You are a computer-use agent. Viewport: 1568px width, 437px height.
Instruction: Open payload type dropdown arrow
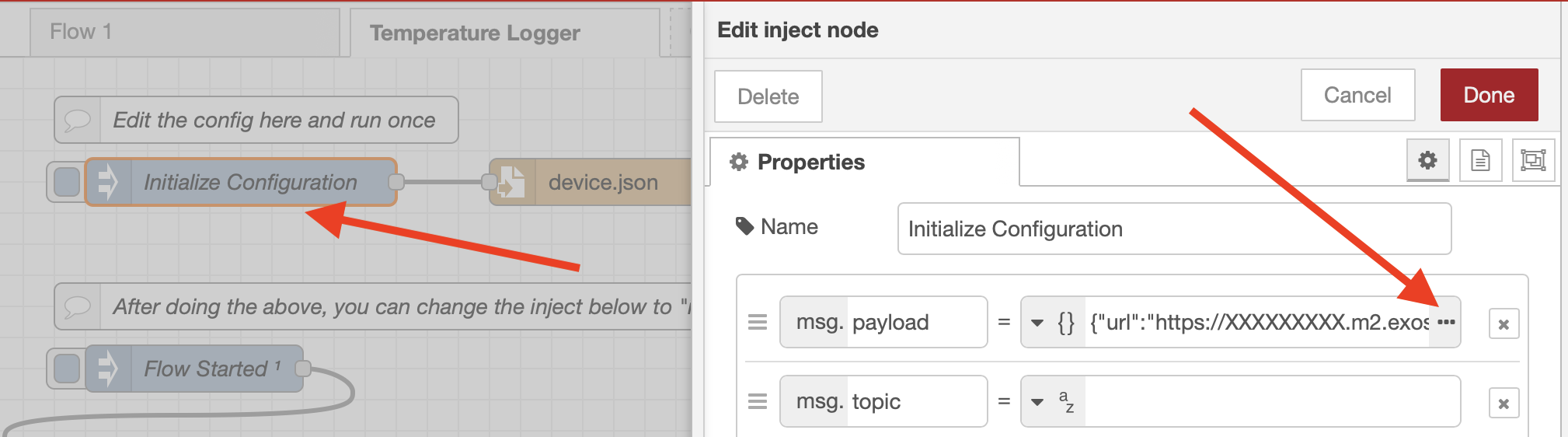click(x=1037, y=323)
